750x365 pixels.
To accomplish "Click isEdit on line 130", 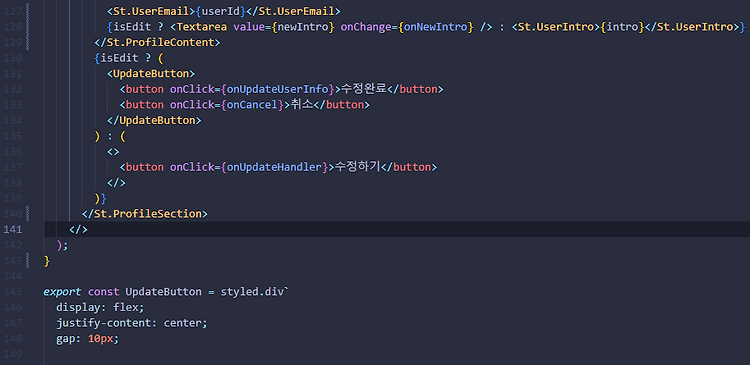I will coord(119,58).
